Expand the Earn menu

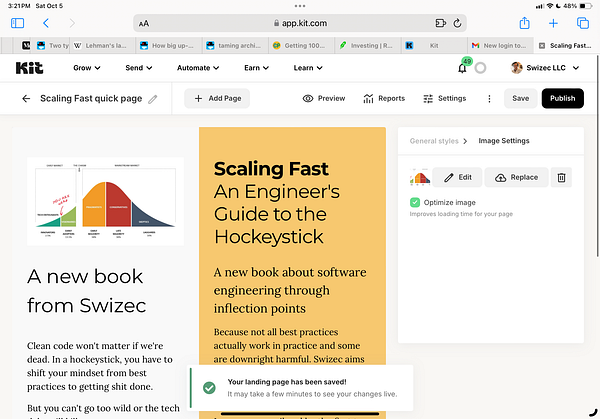(x=256, y=68)
